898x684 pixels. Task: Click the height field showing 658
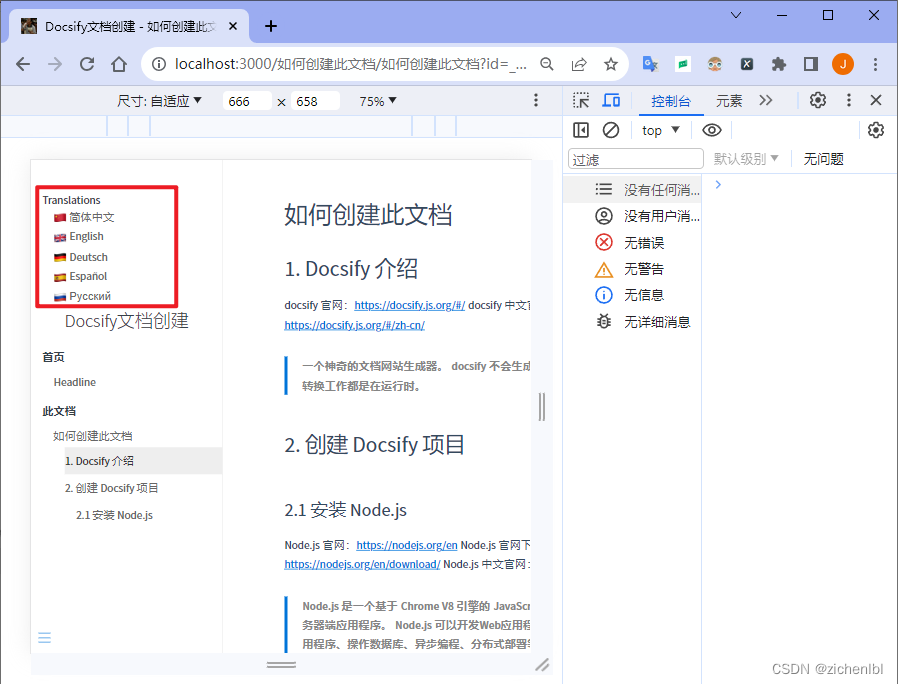[x=316, y=101]
